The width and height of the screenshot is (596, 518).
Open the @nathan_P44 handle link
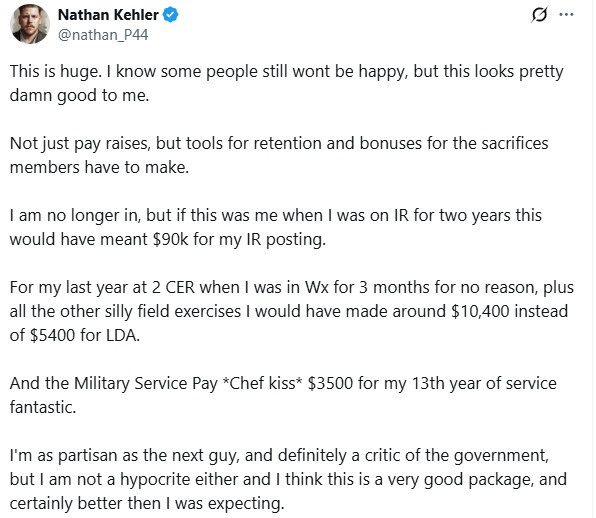(x=103, y=35)
